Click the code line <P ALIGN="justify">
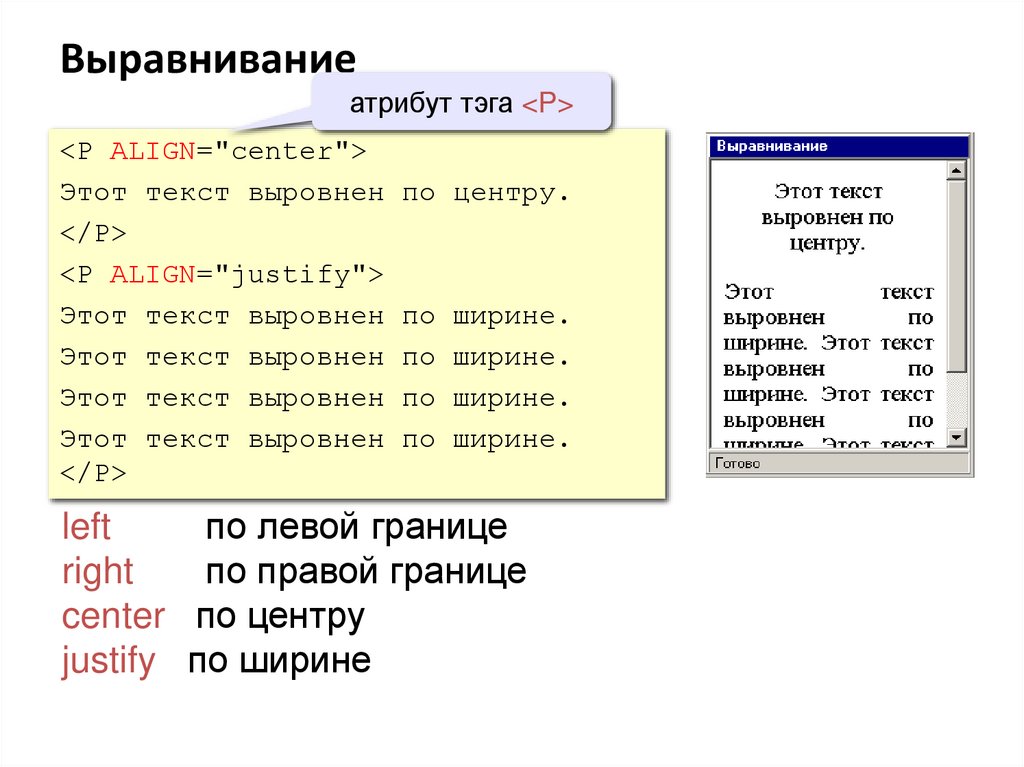1024x767 pixels. coord(221,275)
